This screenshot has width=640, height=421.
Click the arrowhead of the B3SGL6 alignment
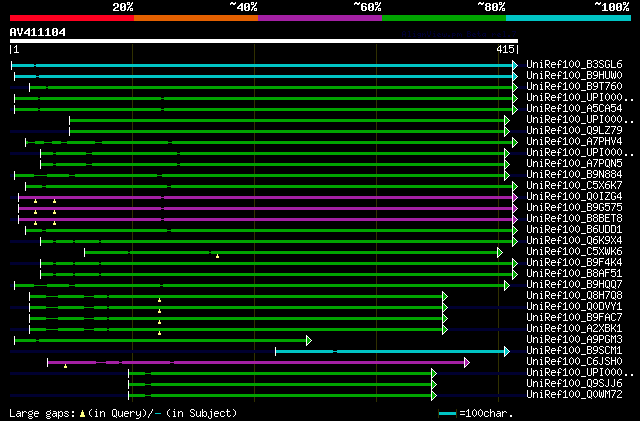(x=515, y=65)
